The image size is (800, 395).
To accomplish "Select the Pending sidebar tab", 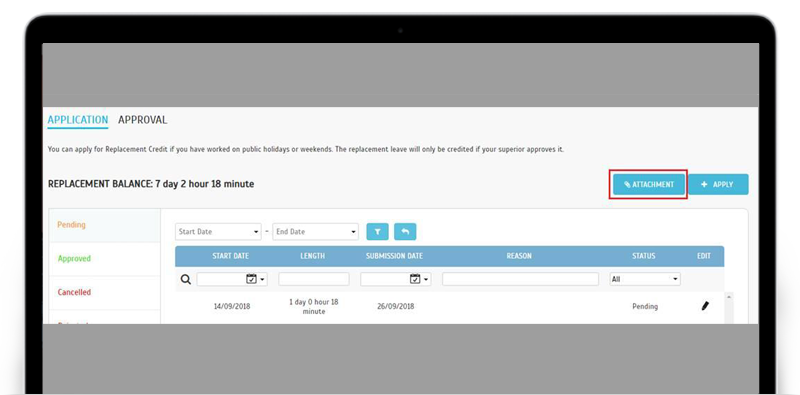I will coord(105,225).
